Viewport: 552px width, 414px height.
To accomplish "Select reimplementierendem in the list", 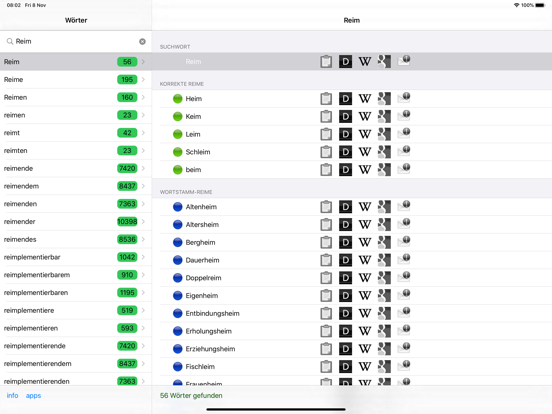I will [76, 364].
